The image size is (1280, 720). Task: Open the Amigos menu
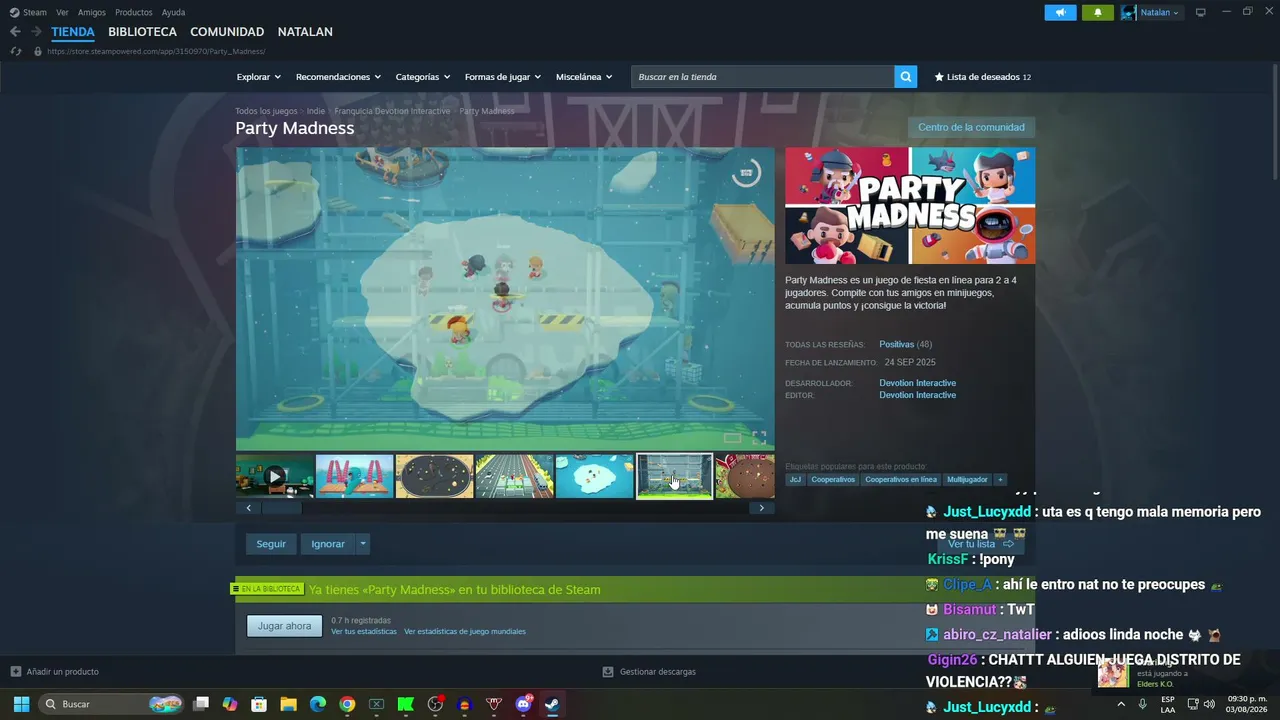[x=92, y=12]
